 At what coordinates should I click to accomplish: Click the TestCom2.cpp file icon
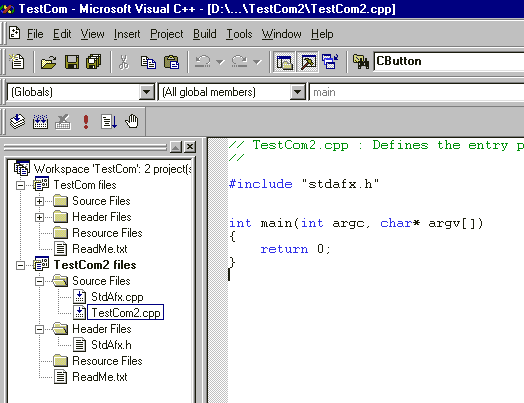click(x=80, y=313)
